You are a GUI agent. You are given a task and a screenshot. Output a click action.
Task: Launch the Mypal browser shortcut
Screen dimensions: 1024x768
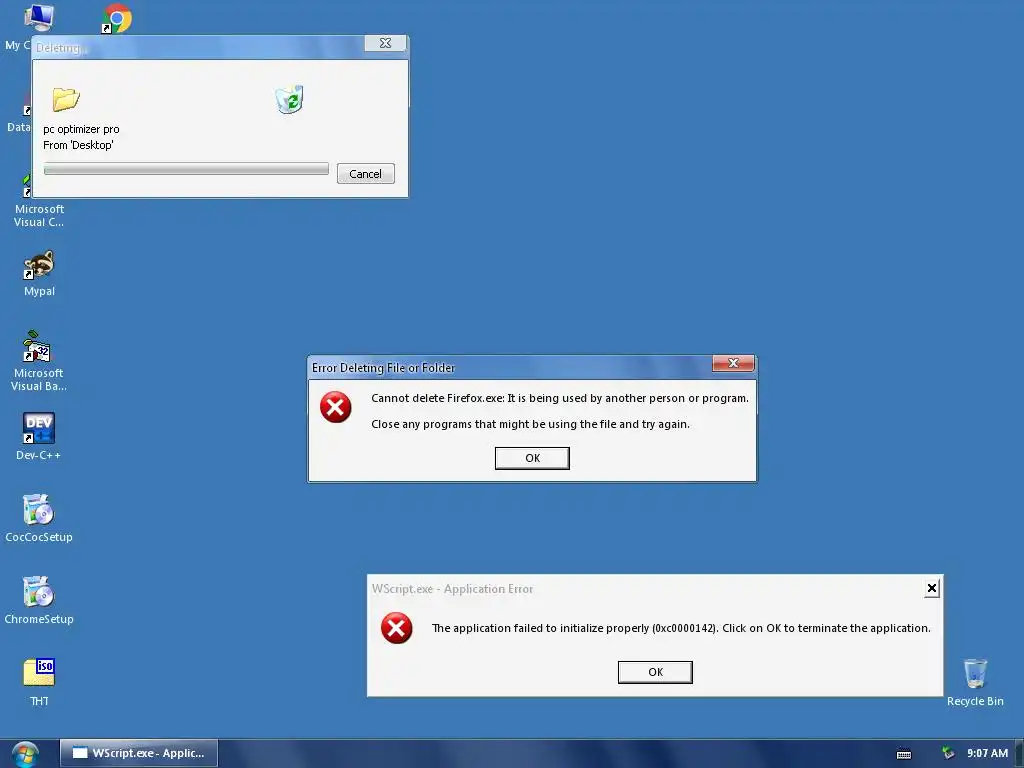pyautogui.click(x=39, y=265)
